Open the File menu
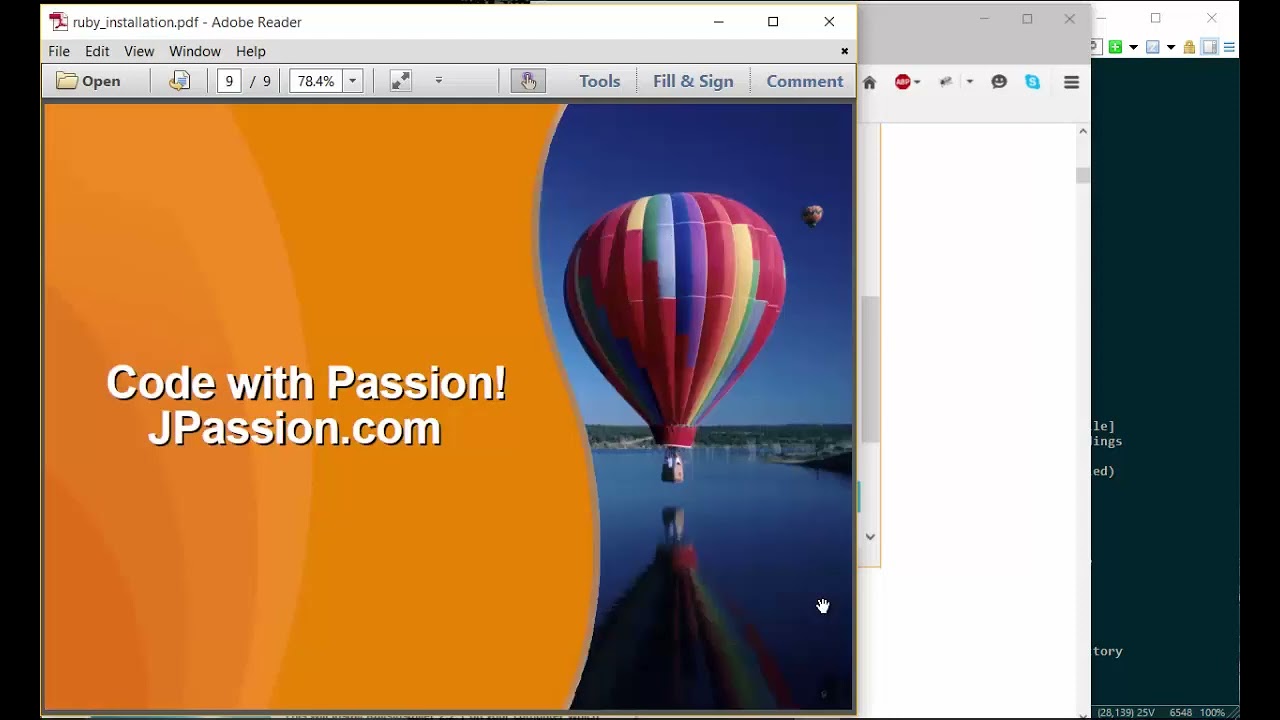 pos(59,51)
